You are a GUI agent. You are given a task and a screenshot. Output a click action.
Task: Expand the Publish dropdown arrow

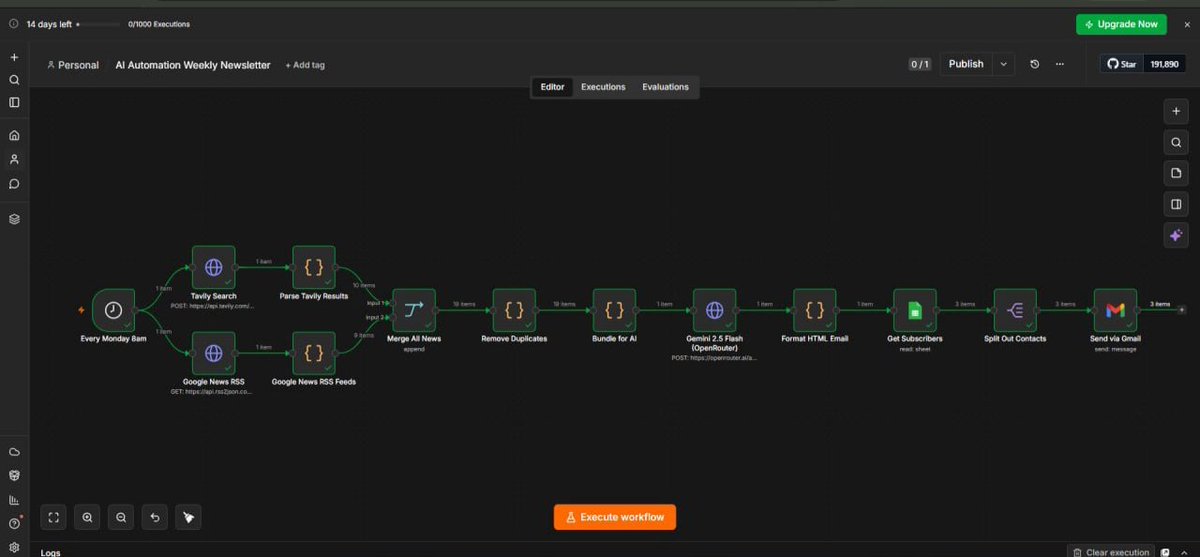[x=1004, y=64]
